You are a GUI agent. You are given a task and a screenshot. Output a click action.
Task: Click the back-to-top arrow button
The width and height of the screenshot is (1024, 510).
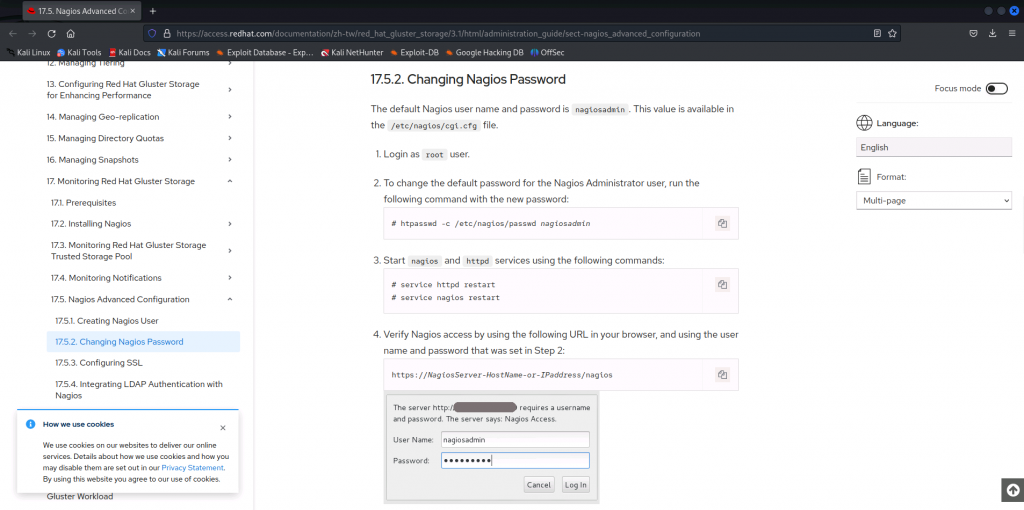point(1013,489)
